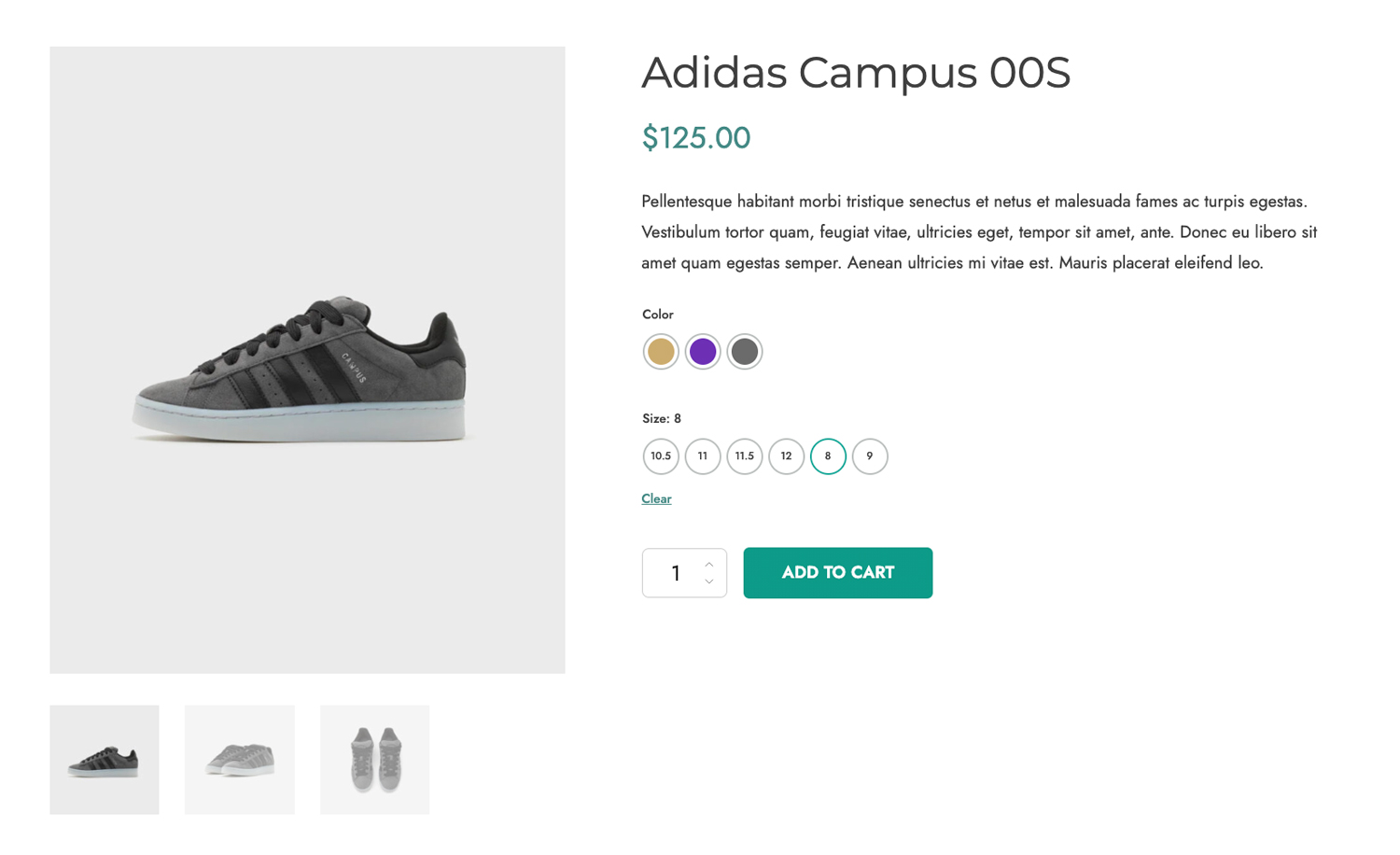Decrease quantity with the down arrow
This screenshot has height=855, width=1400.
(x=709, y=582)
